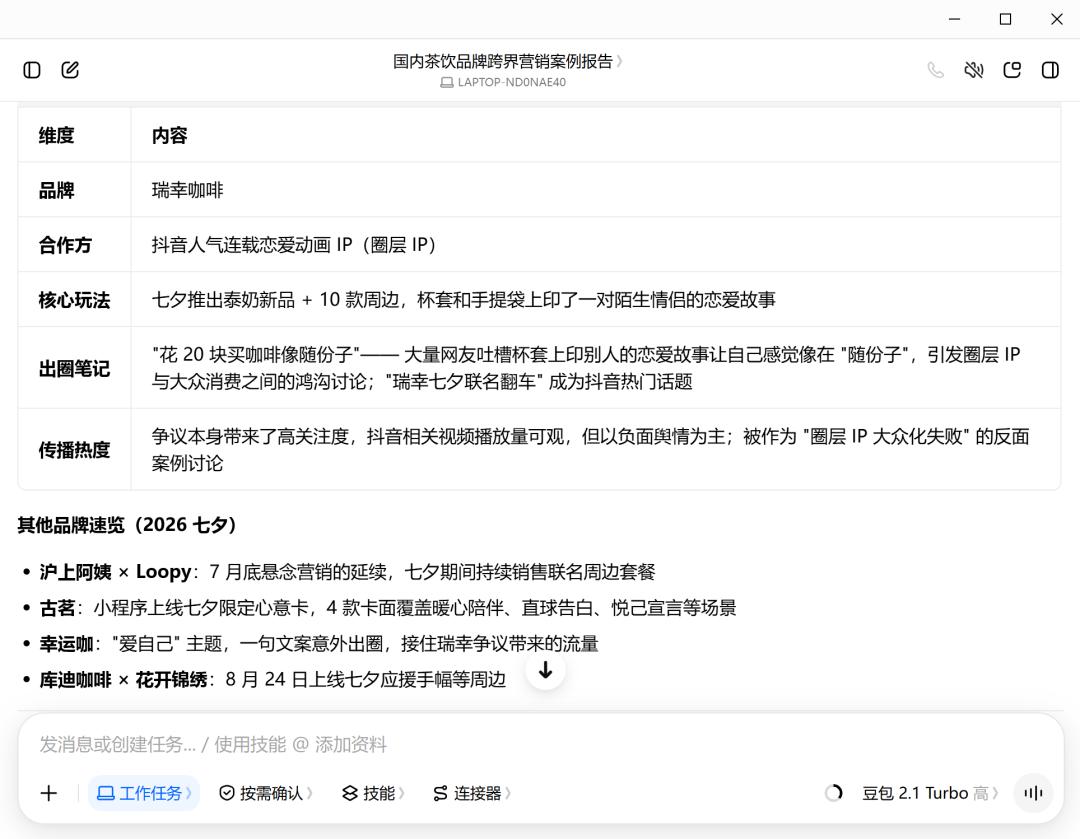Image resolution: width=1080 pixels, height=839 pixels.
Task: Close the window
Action: pyautogui.click(x=1057, y=19)
